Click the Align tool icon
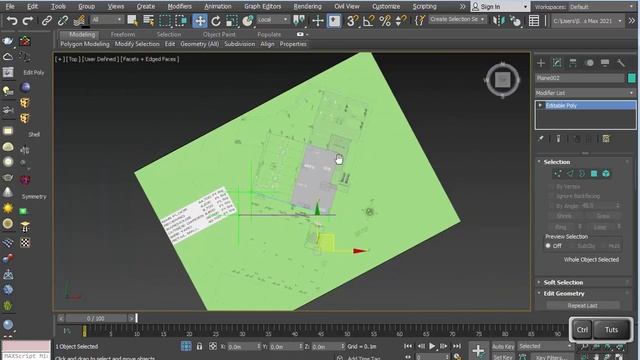640x360 pixels. pos(515,21)
